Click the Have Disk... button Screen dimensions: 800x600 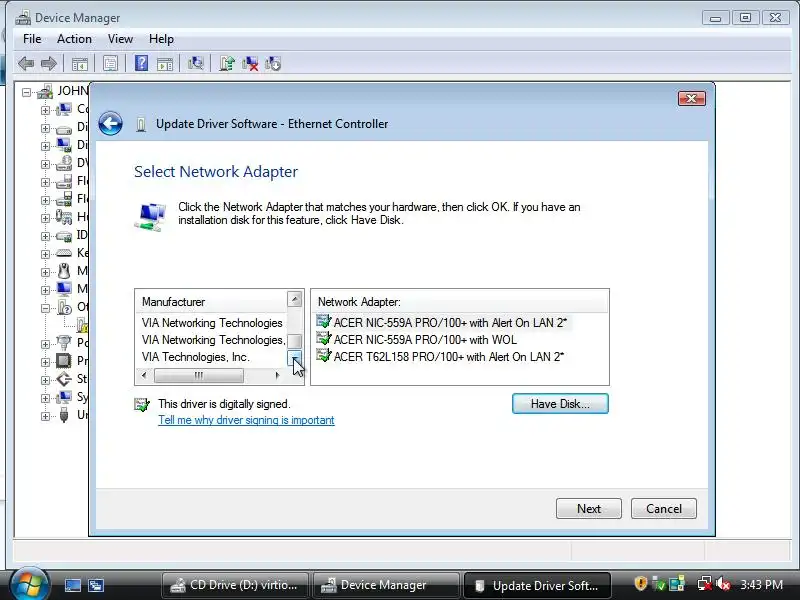(x=560, y=404)
